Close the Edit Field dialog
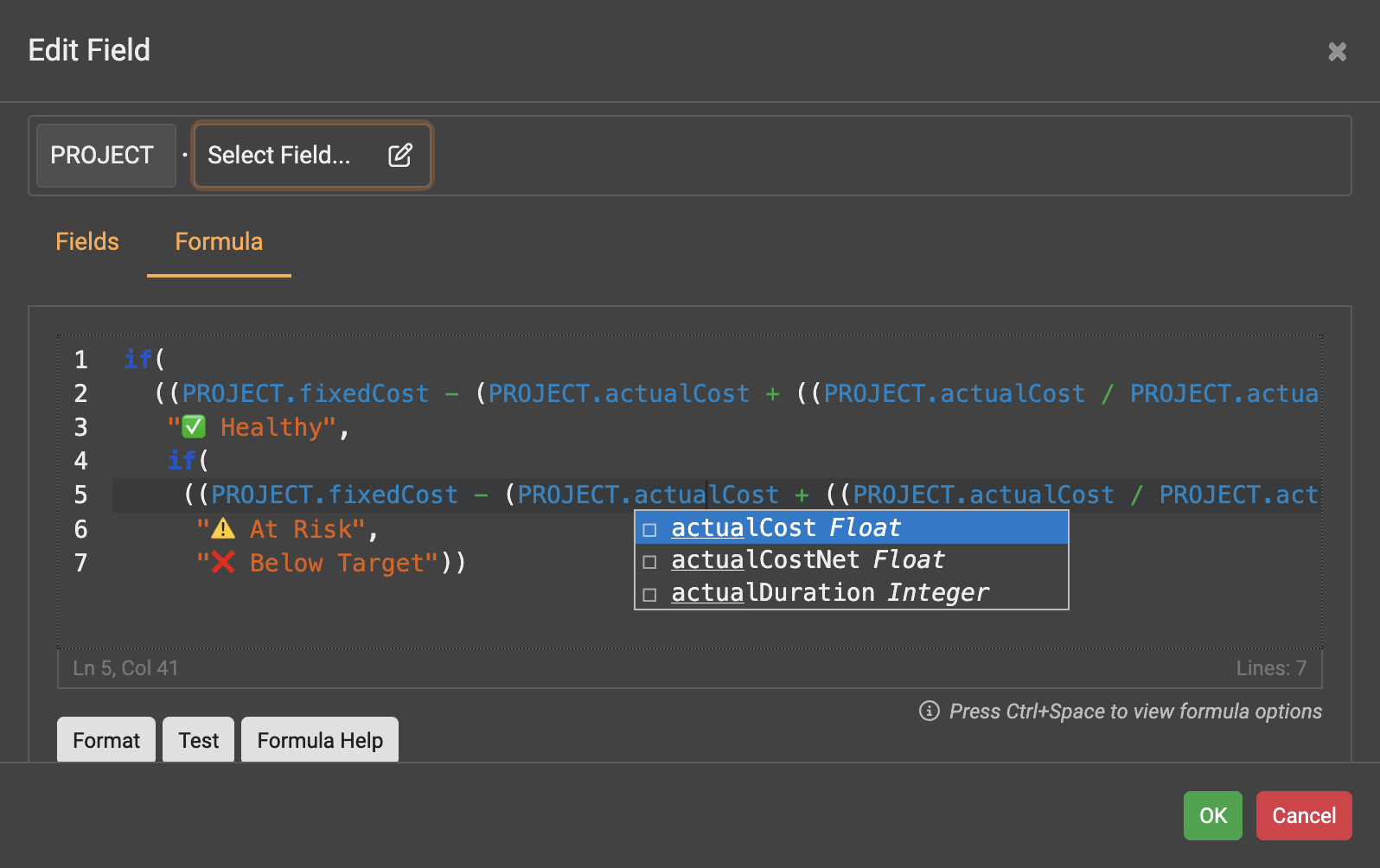Viewport: 1380px width, 868px height. pyautogui.click(x=1337, y=52)
